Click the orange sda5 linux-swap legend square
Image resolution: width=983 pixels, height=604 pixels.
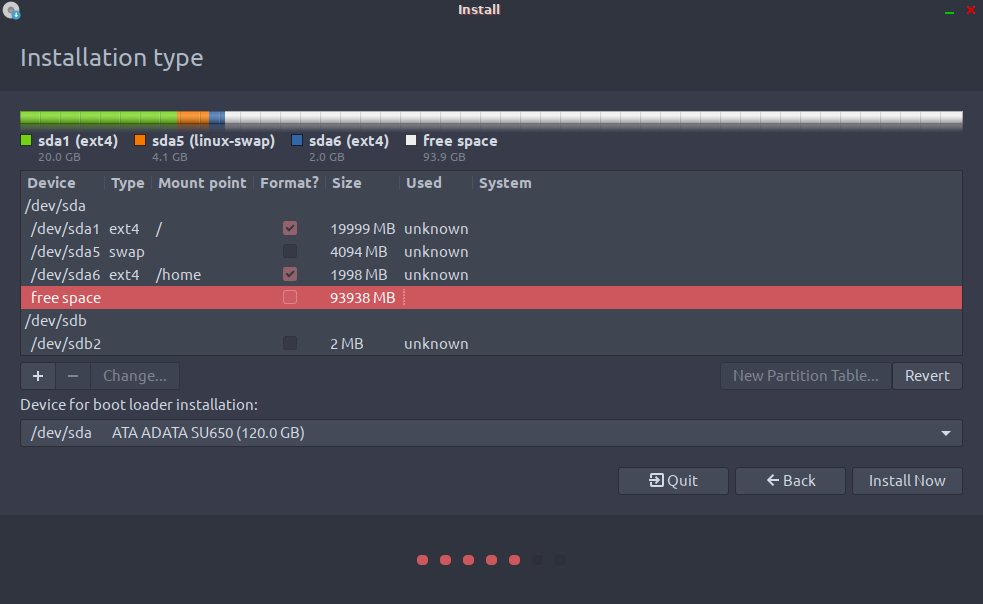[x=140, y=141]
